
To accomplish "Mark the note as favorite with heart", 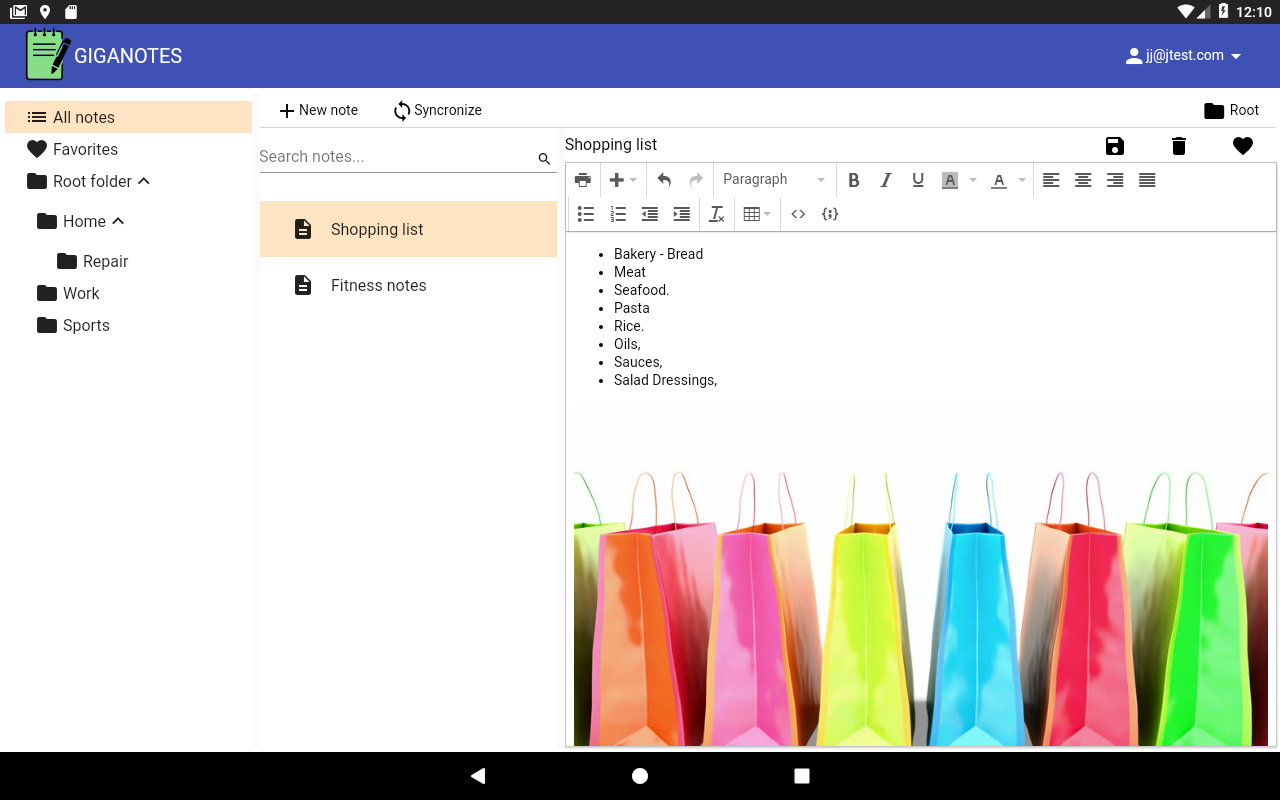I will [1243, 146].
